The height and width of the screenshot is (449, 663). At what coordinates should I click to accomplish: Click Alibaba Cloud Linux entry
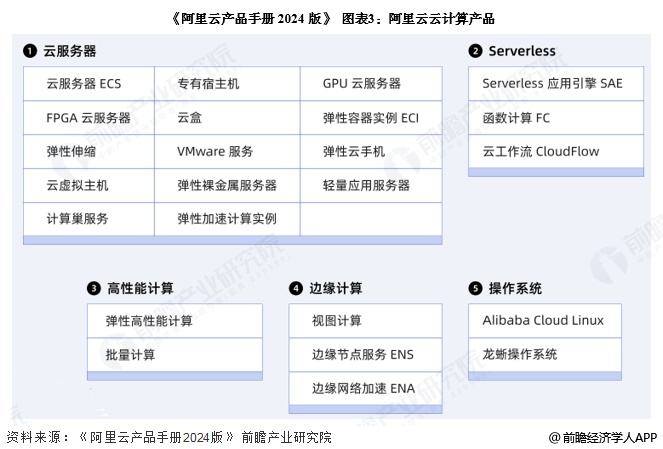click(545, 320)
